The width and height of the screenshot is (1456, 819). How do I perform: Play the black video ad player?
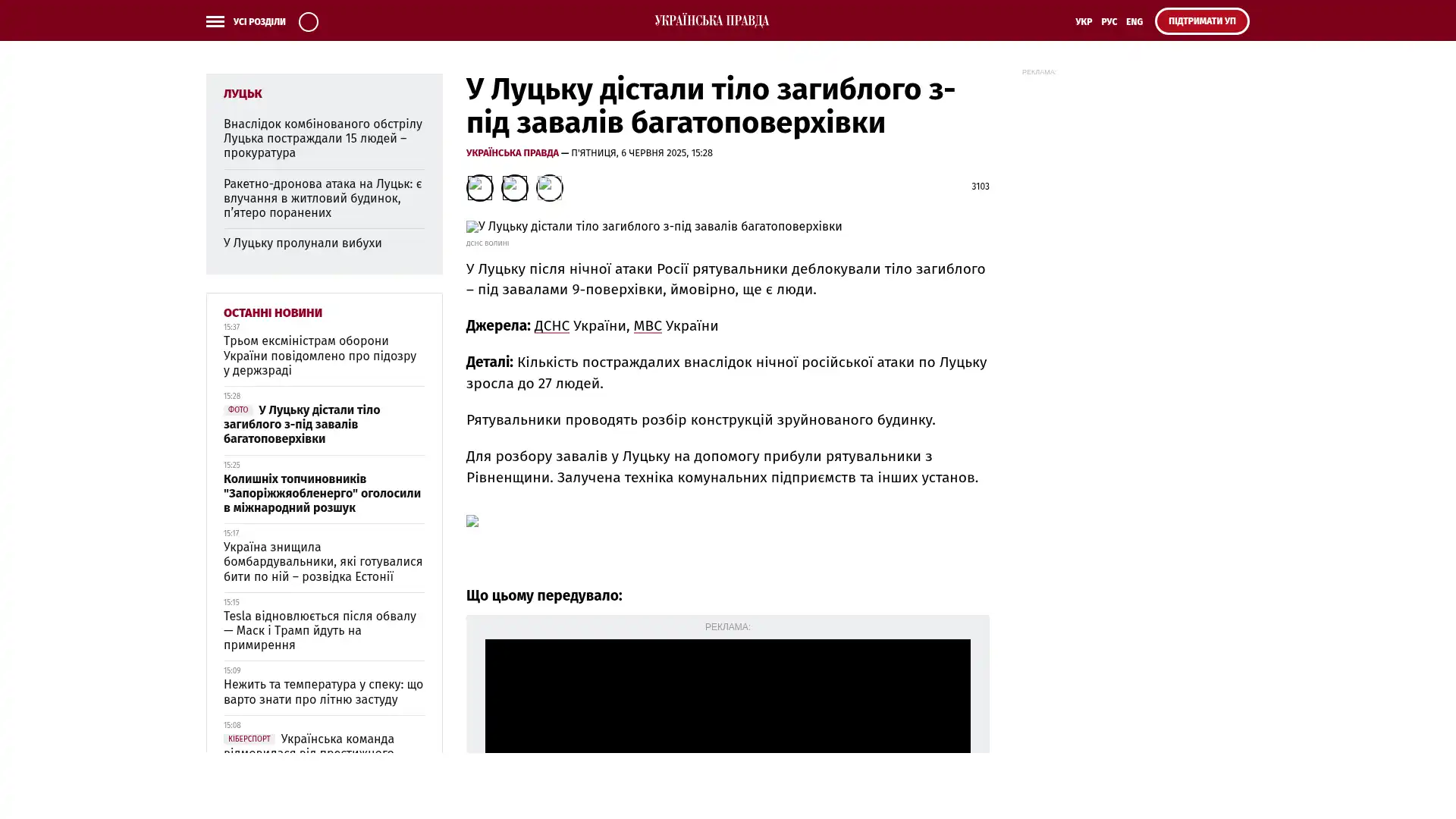[x=727, y=696]
